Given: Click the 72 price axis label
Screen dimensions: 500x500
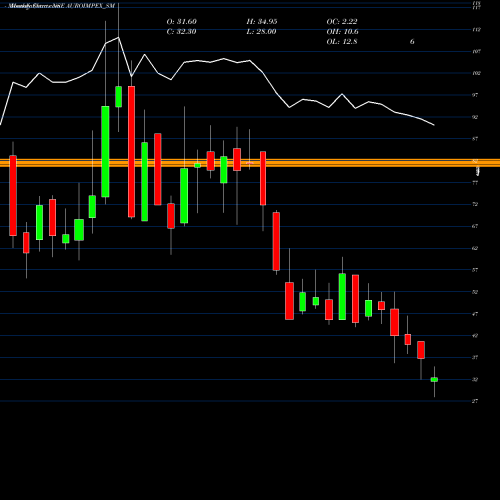Looking at the screenshot, I should [475, 204].
